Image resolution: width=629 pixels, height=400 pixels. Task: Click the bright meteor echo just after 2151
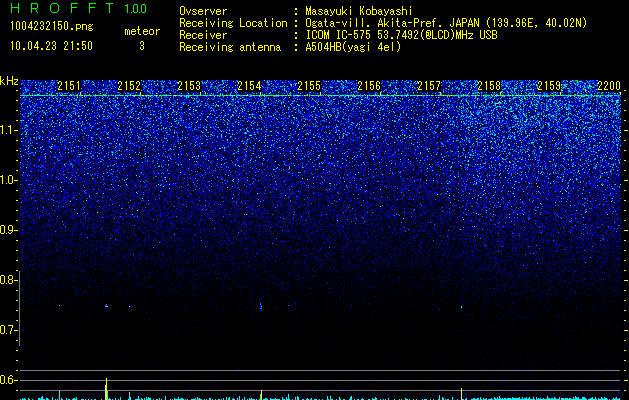pyautogui.click(x=106, y=306)
